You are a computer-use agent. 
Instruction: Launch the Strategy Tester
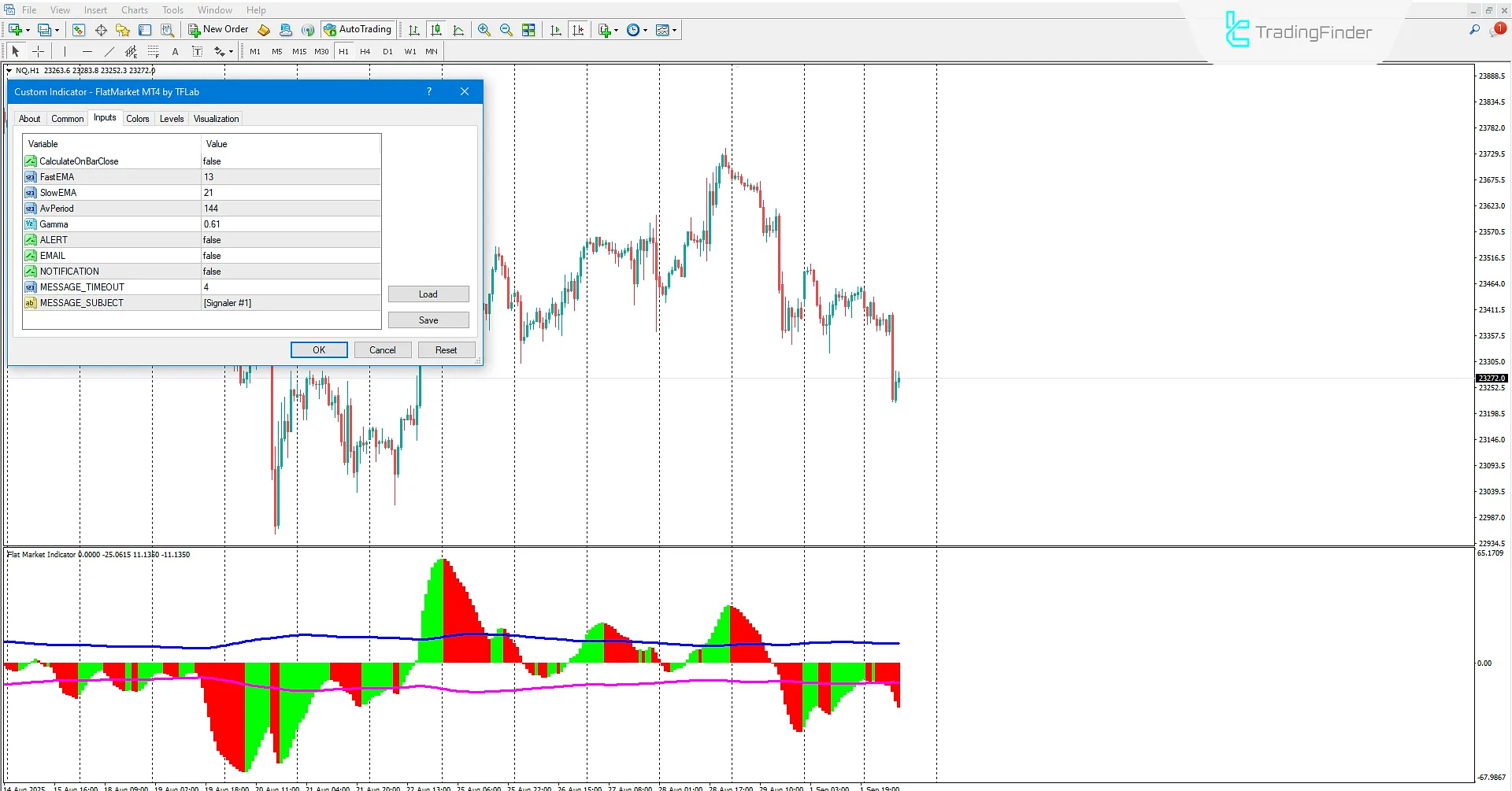point(167,30)
